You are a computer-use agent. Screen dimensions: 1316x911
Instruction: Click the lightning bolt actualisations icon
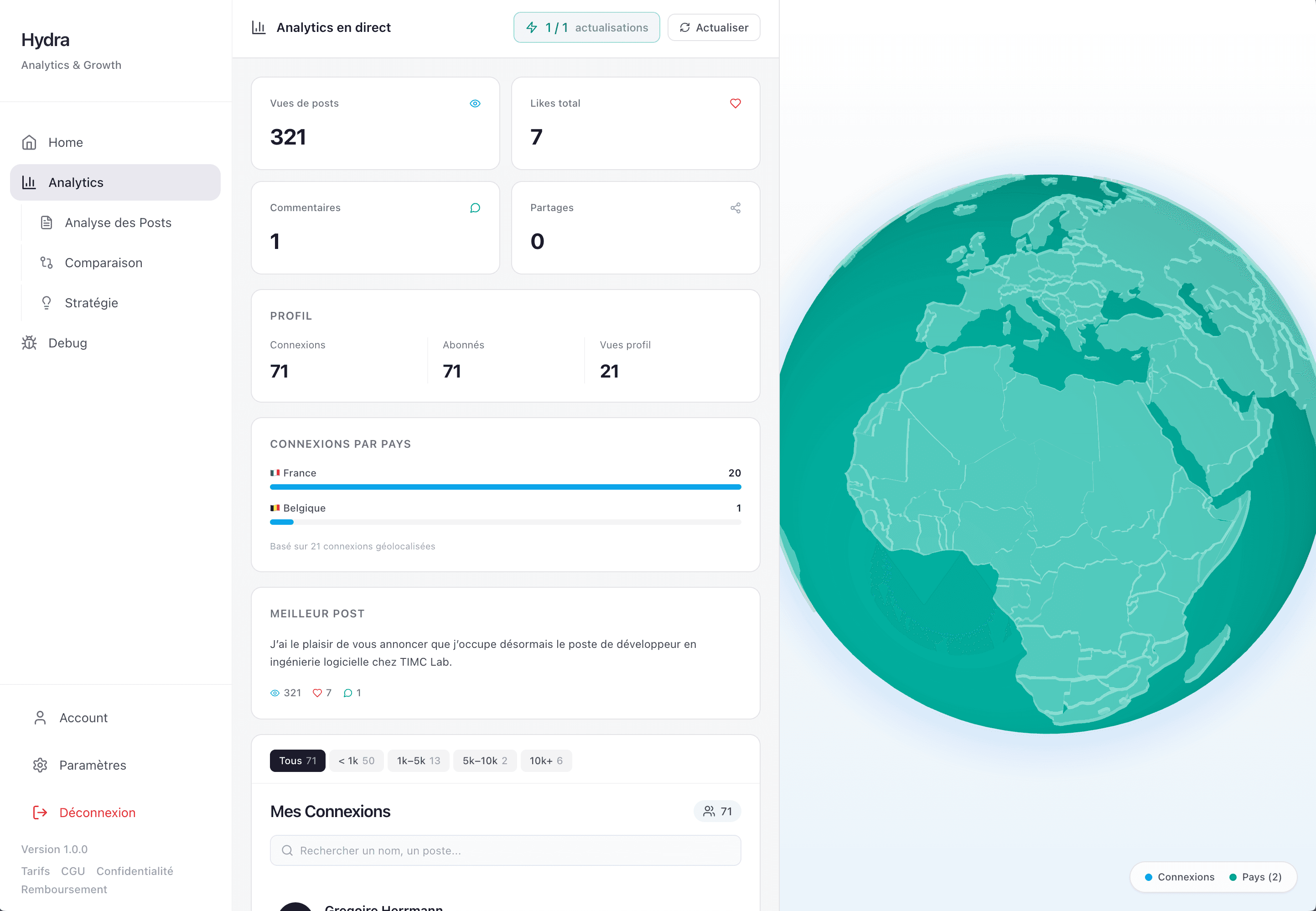coord(531,27)
